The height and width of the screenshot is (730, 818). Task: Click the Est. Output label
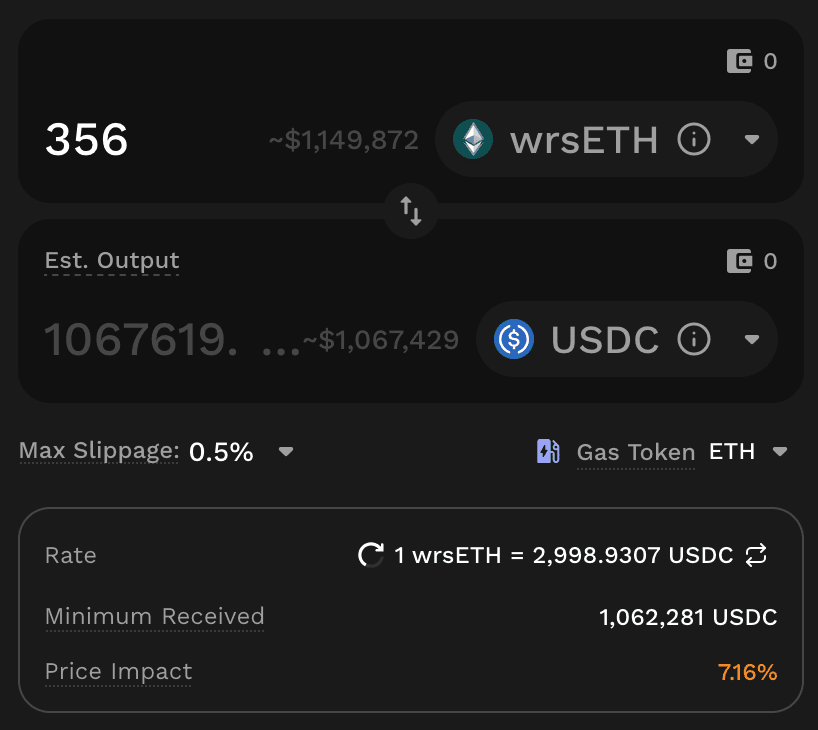[x=112, y=261]
